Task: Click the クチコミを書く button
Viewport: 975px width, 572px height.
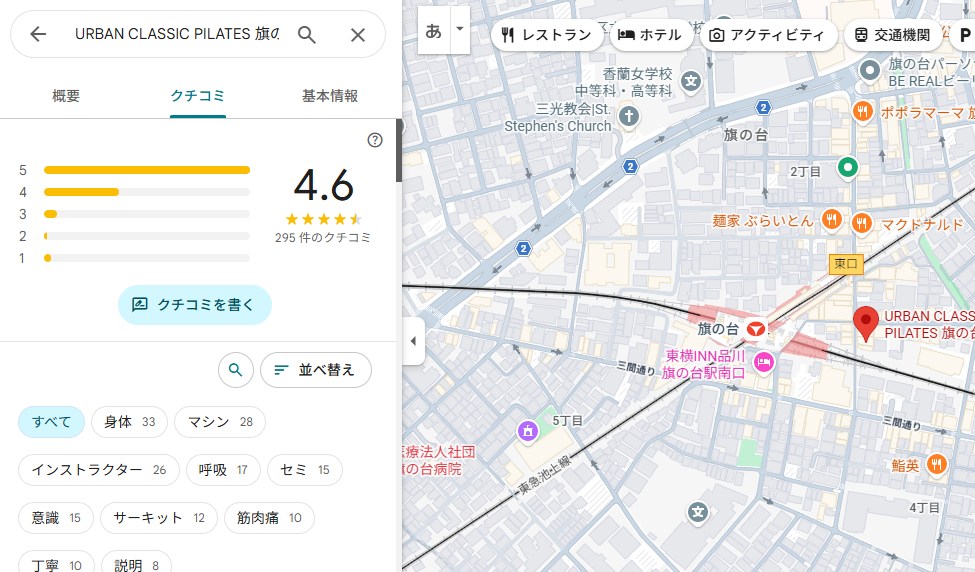Action: [194, 305]
